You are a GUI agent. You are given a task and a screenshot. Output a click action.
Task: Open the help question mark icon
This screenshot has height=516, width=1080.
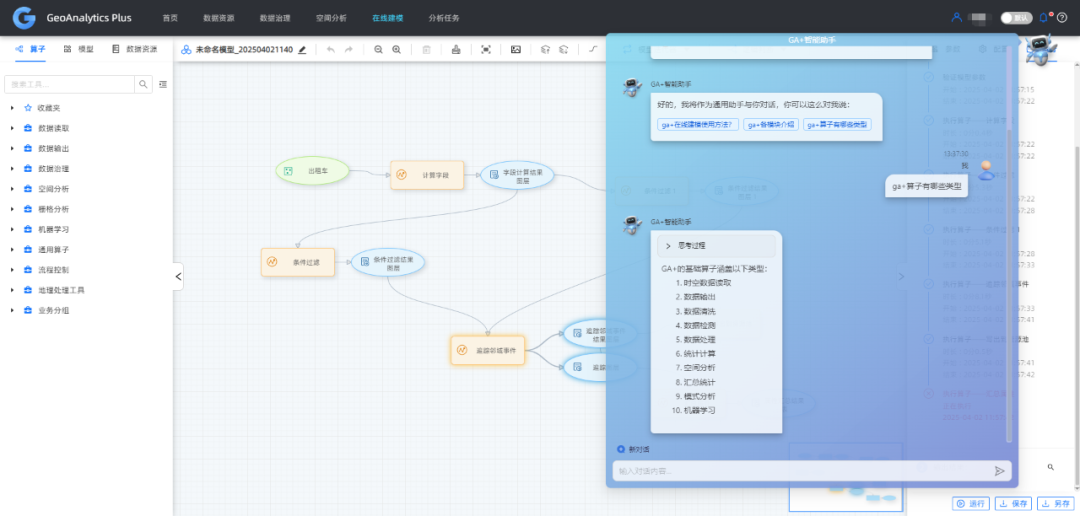1062,18
